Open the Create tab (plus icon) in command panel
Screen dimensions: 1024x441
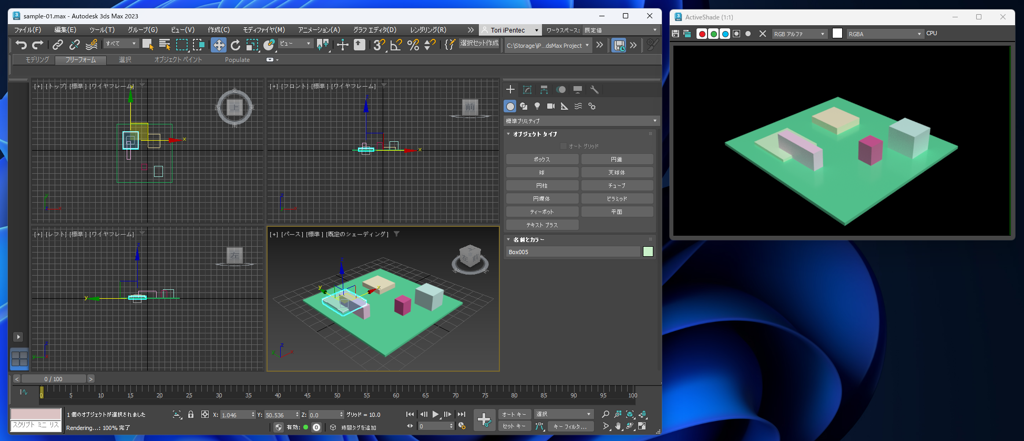[511, 90]
